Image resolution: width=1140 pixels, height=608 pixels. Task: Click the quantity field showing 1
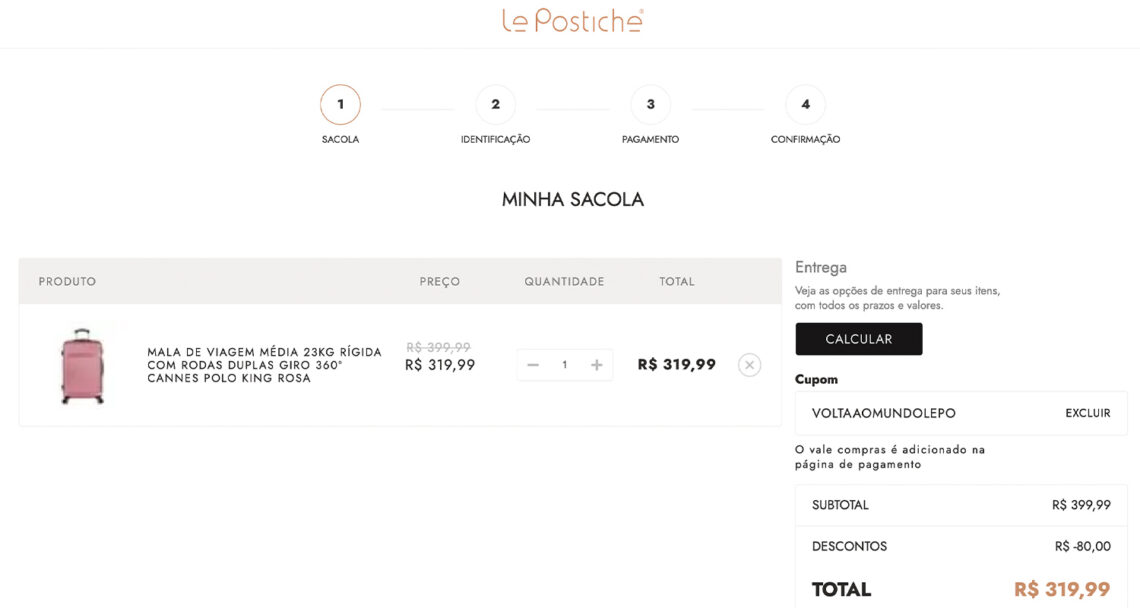[x=565, y=365]
